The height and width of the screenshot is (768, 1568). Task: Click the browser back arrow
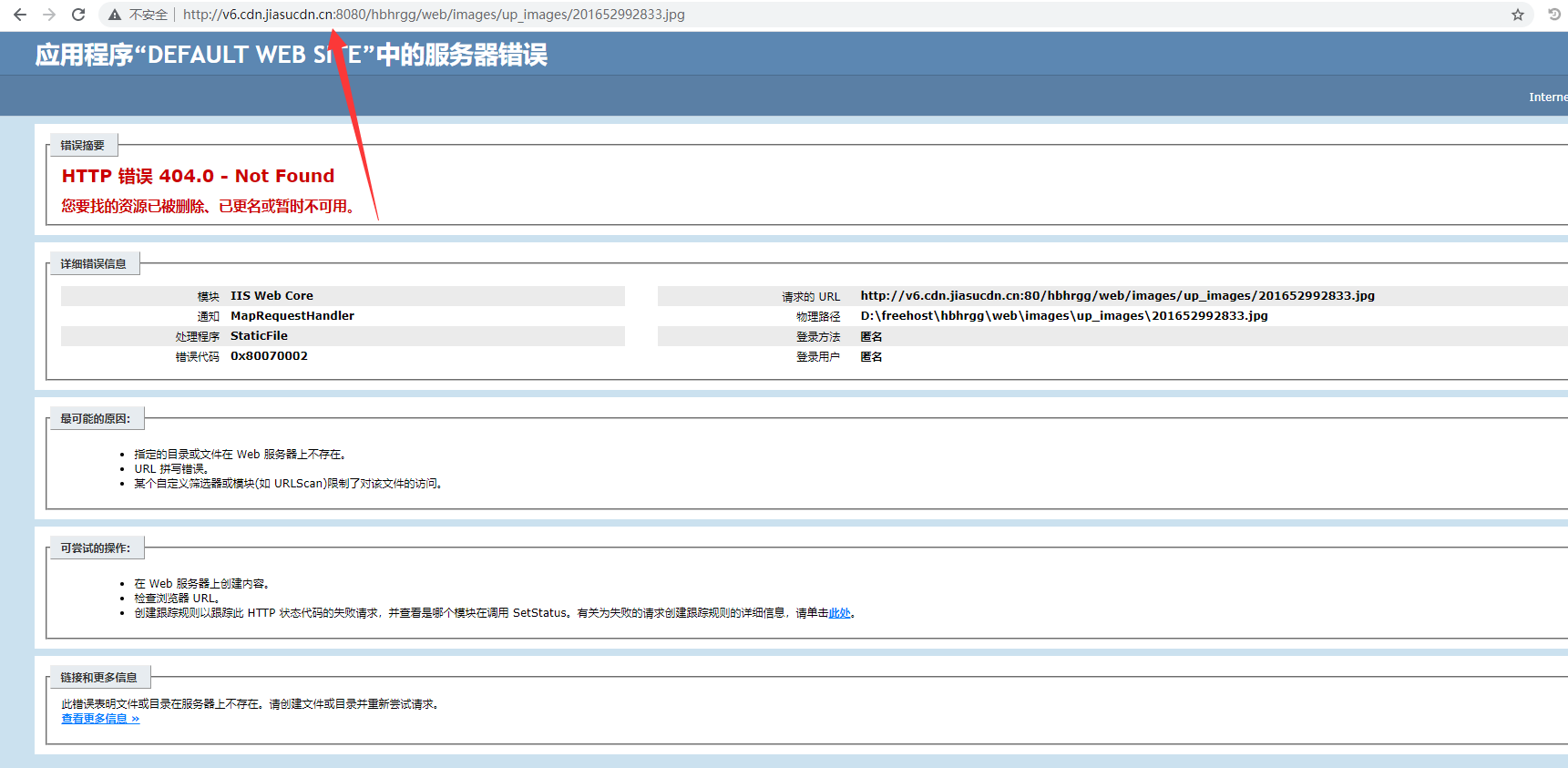coord(20,15)
